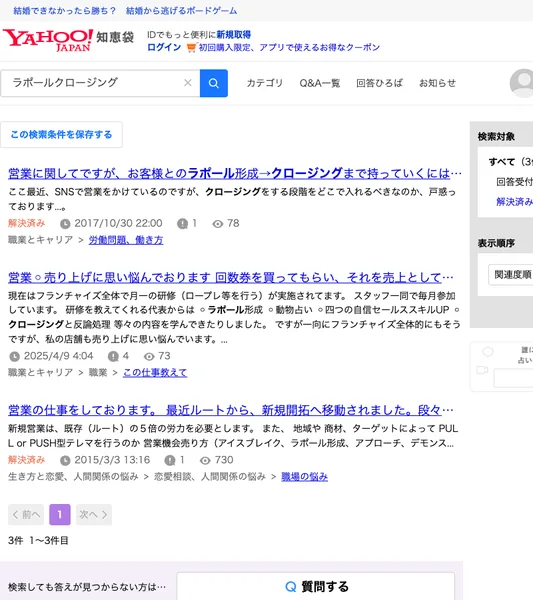This screenshot has height=600, width=533.
Task: Click the clock icon beside 2017/10/30 22:00
Action: point(65,223)
